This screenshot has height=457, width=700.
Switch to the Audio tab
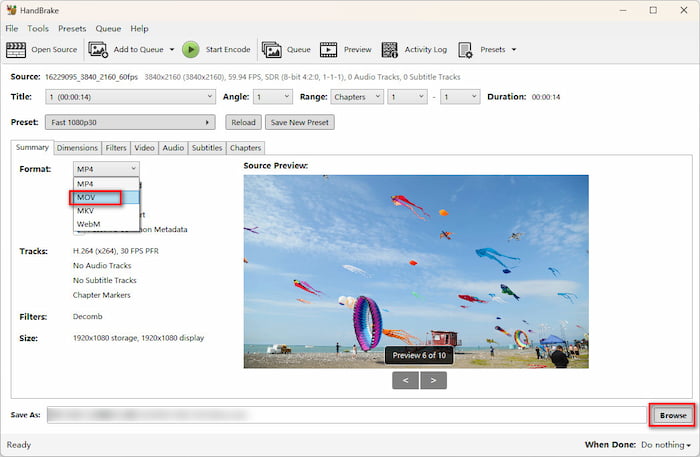173,148
